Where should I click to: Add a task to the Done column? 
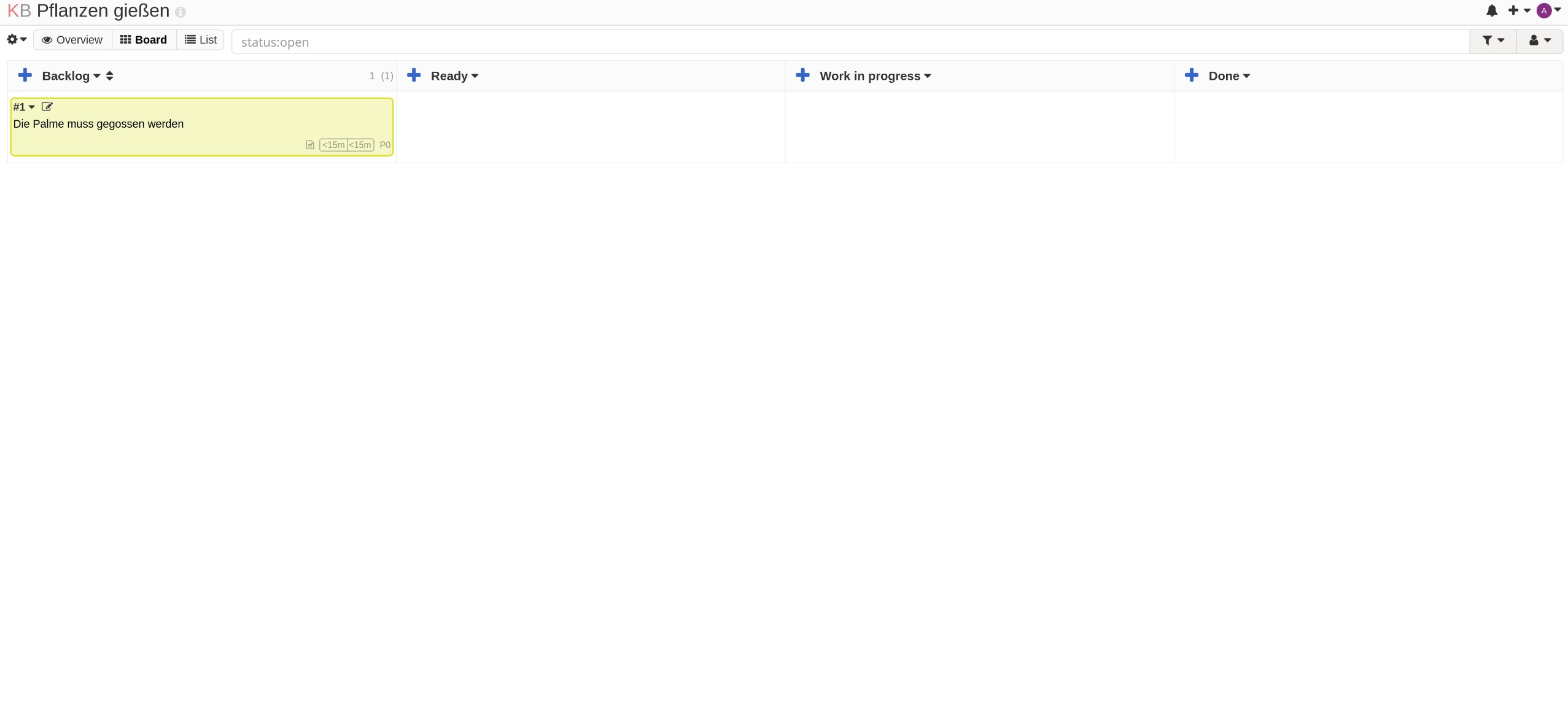tap(1191, 75)
